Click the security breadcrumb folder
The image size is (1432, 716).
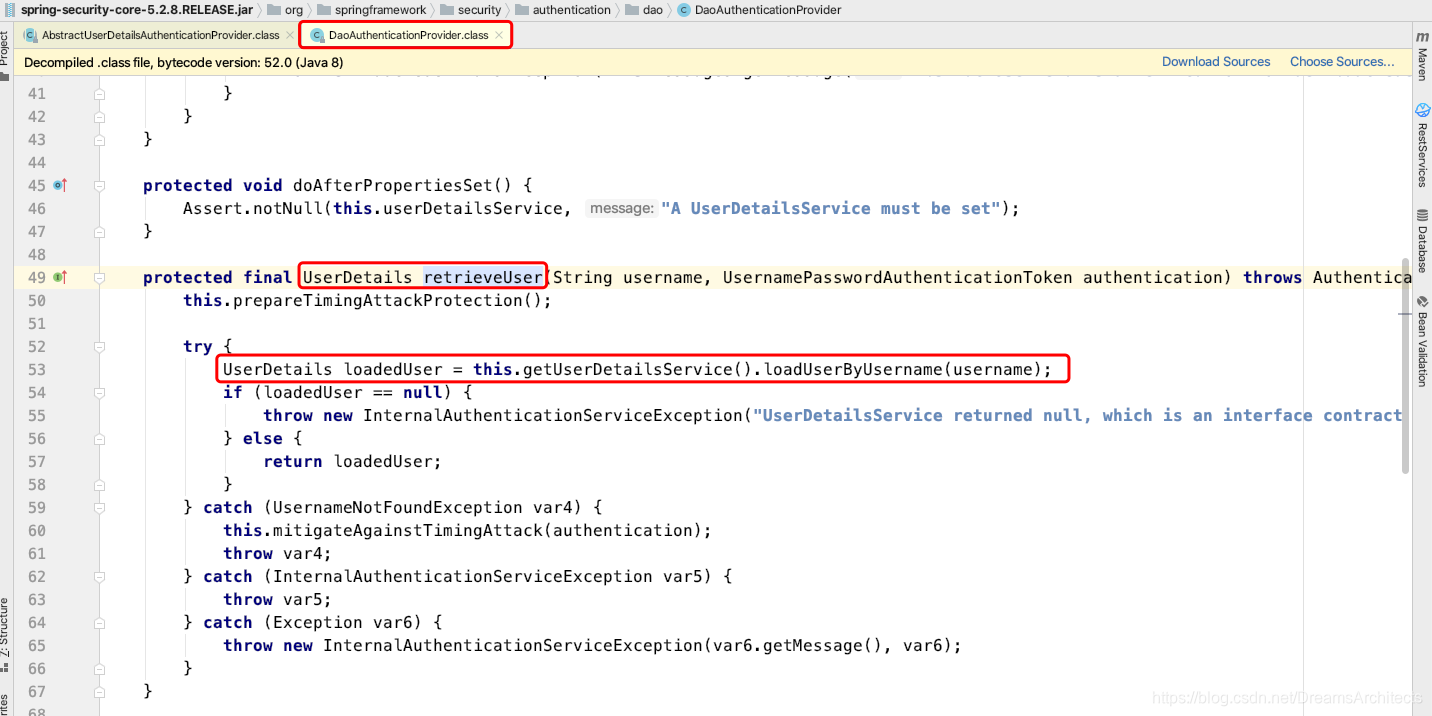470,10
